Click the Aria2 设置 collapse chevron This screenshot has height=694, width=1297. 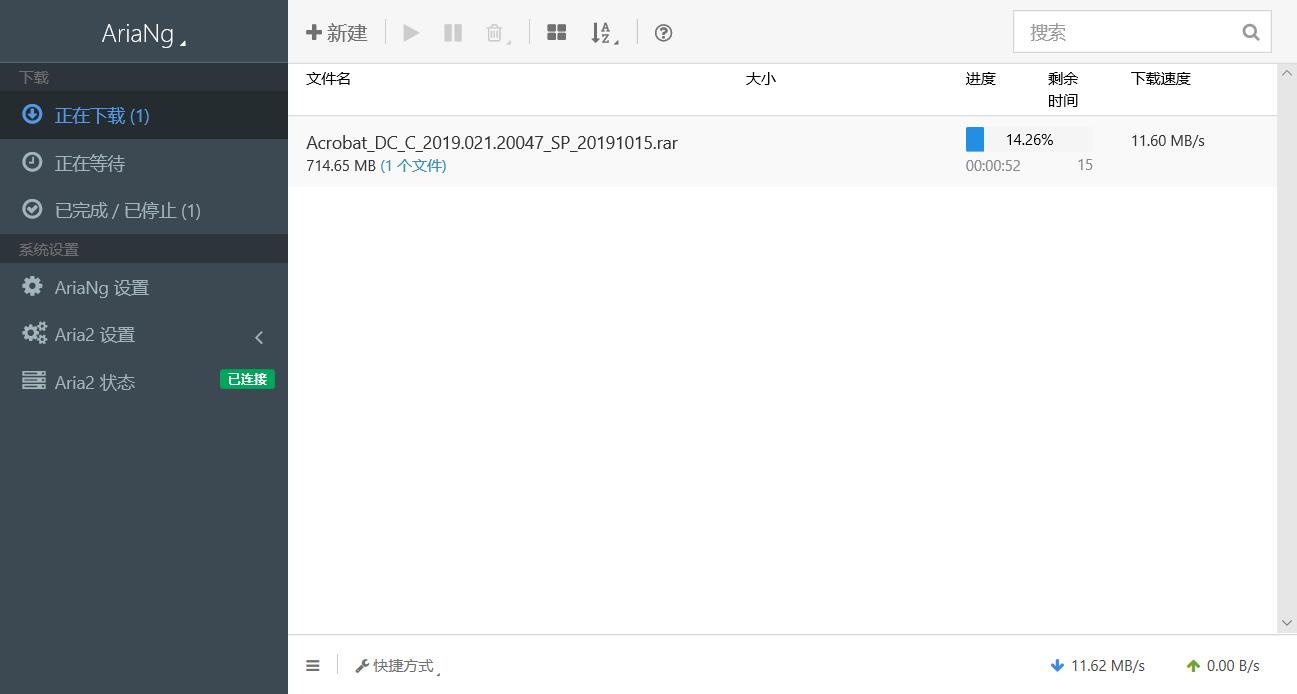(259, 337)
